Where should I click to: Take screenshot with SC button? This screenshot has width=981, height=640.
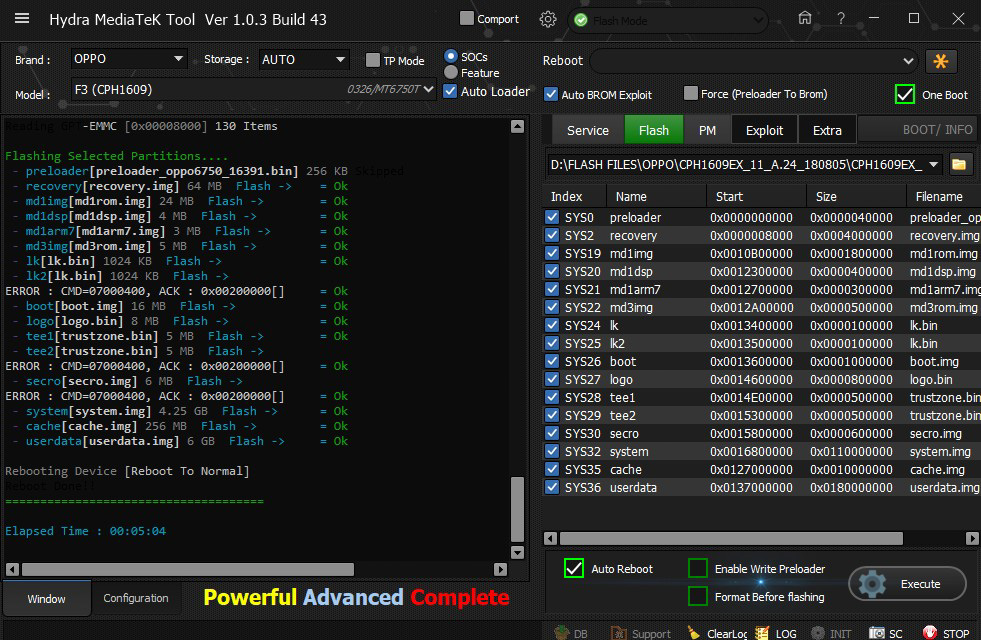tap(885, 632)
